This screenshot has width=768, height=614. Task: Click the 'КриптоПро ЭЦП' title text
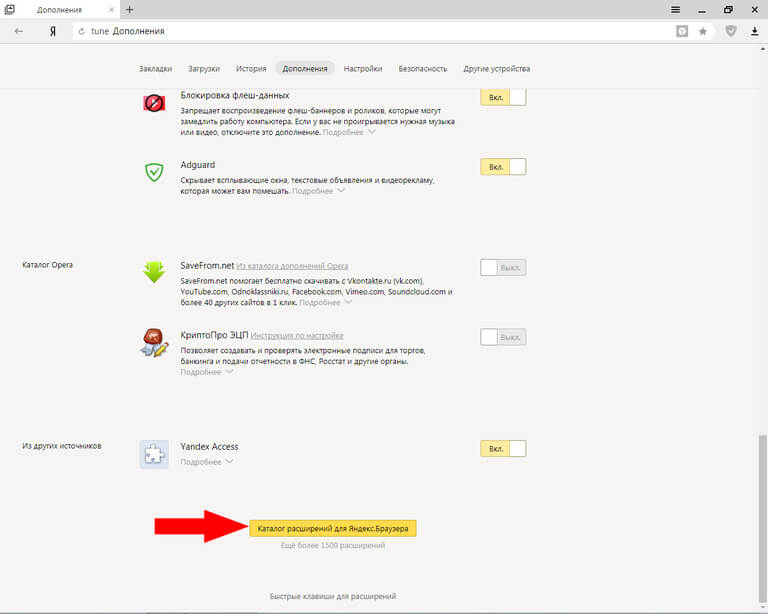tap(214, 335)
